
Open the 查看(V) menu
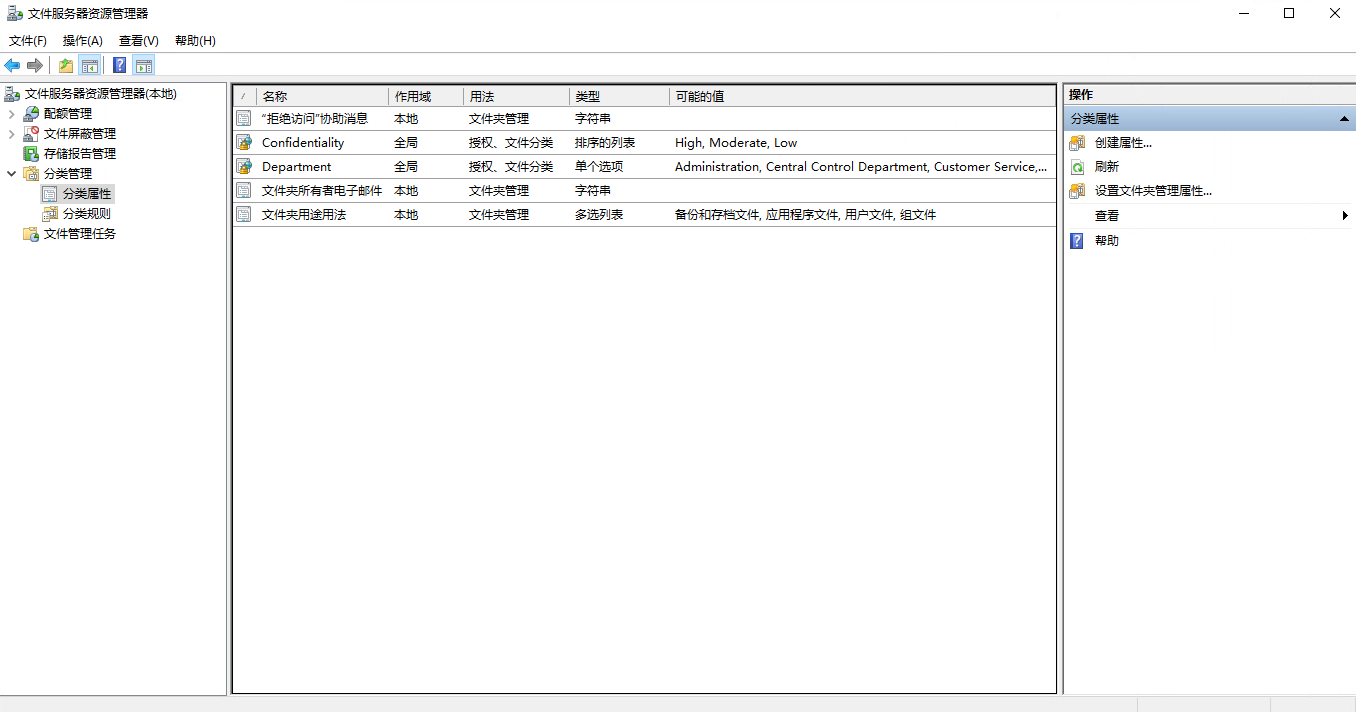click(x=139, y=41)
